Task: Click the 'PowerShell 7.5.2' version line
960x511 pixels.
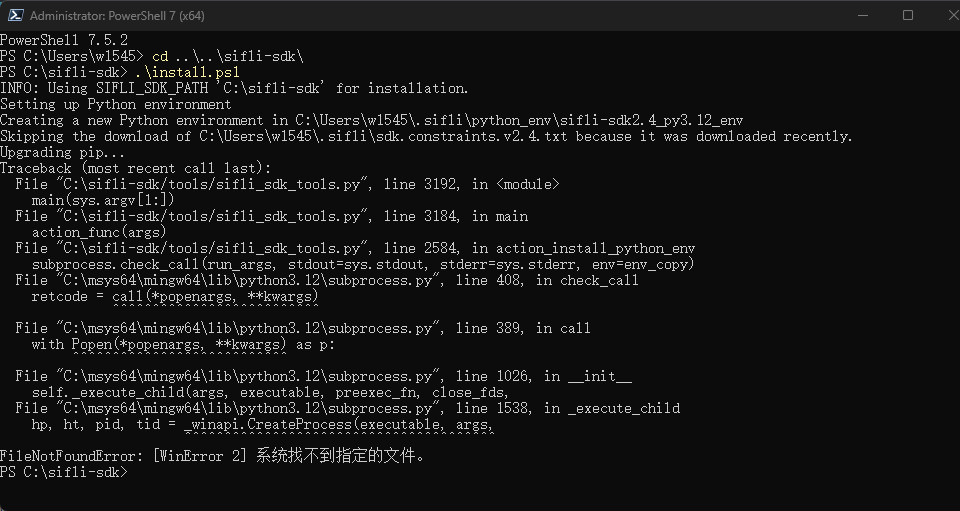Action: click(x=64, y=40)
